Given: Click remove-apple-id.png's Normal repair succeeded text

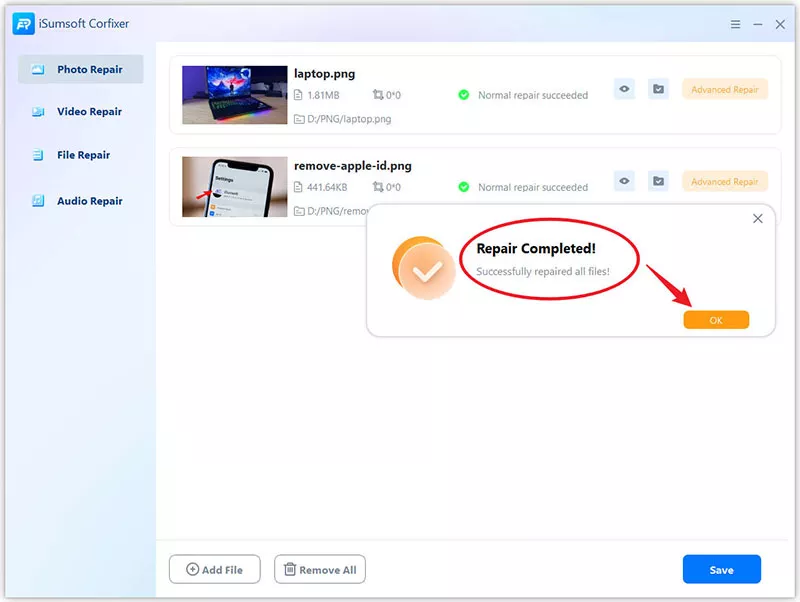Looking at the screenshot, I should point(533,187).
